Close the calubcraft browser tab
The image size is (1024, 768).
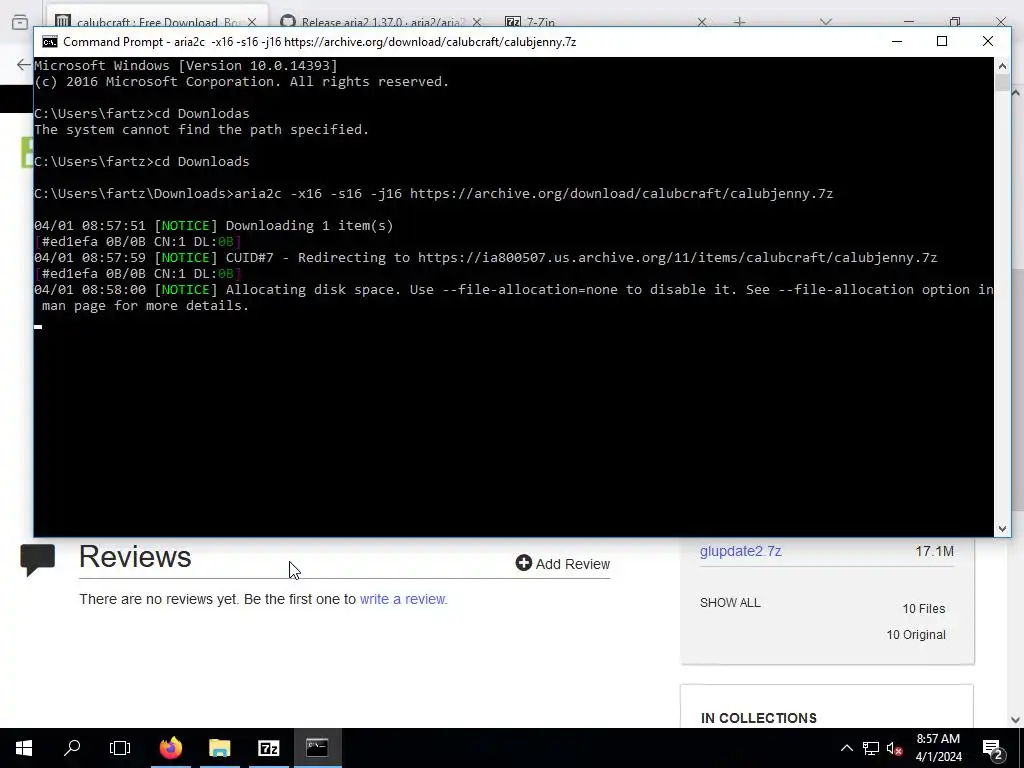pyautogui.click(x=252, y=22)
